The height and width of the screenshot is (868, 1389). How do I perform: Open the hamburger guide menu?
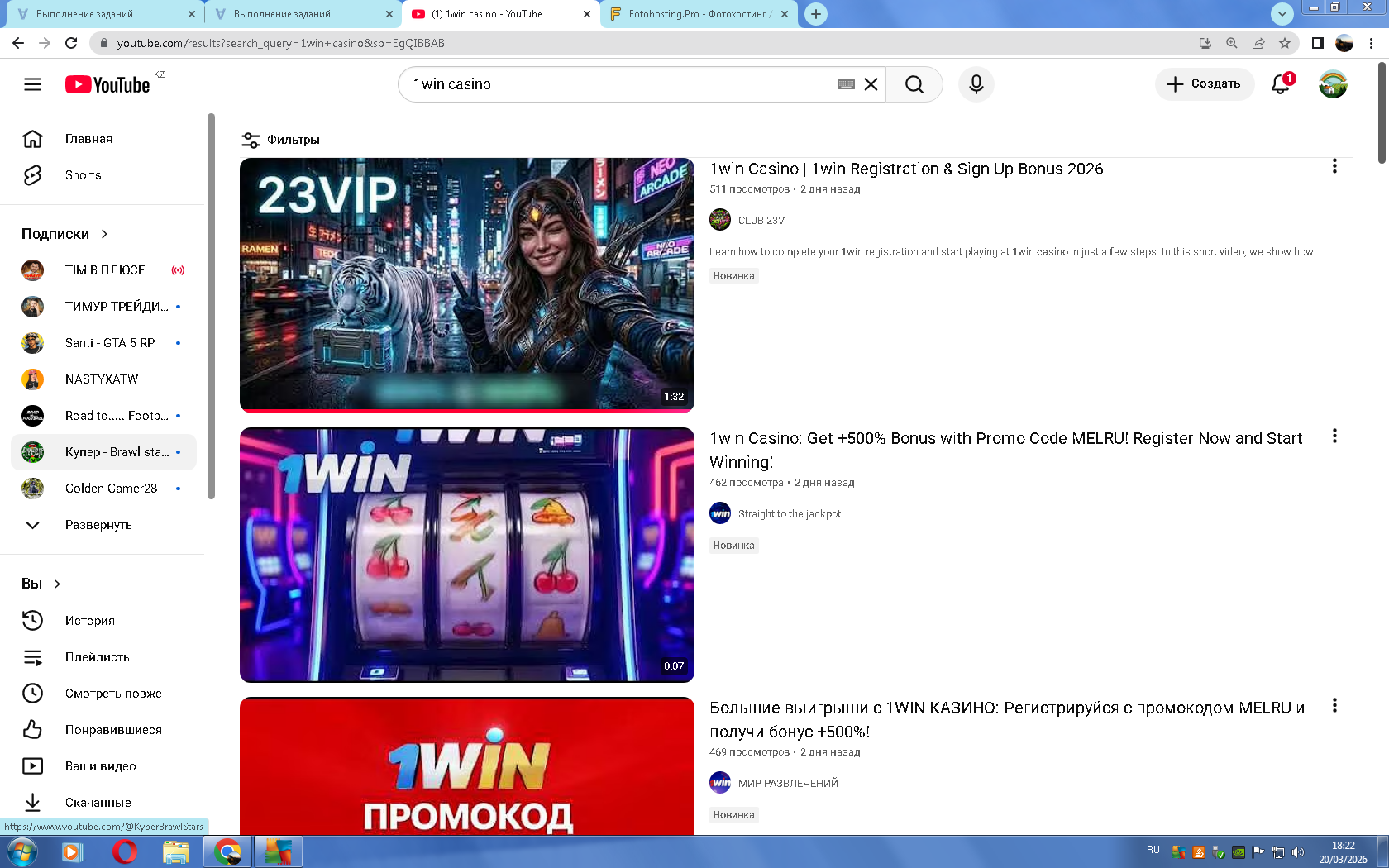pos(32,84)
